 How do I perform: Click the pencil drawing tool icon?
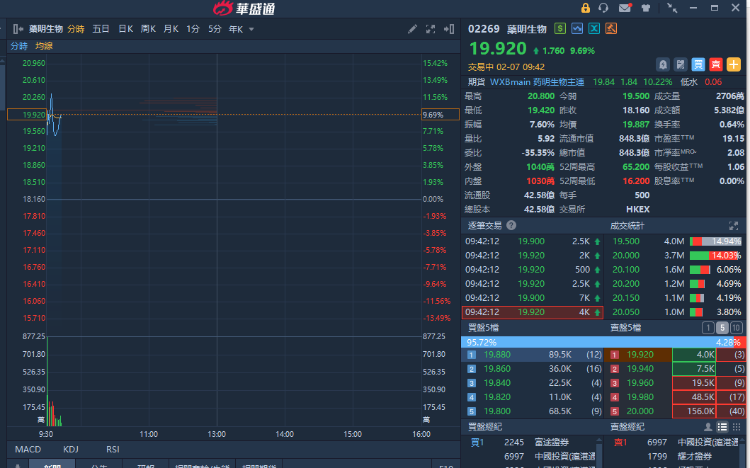(412, 29)
